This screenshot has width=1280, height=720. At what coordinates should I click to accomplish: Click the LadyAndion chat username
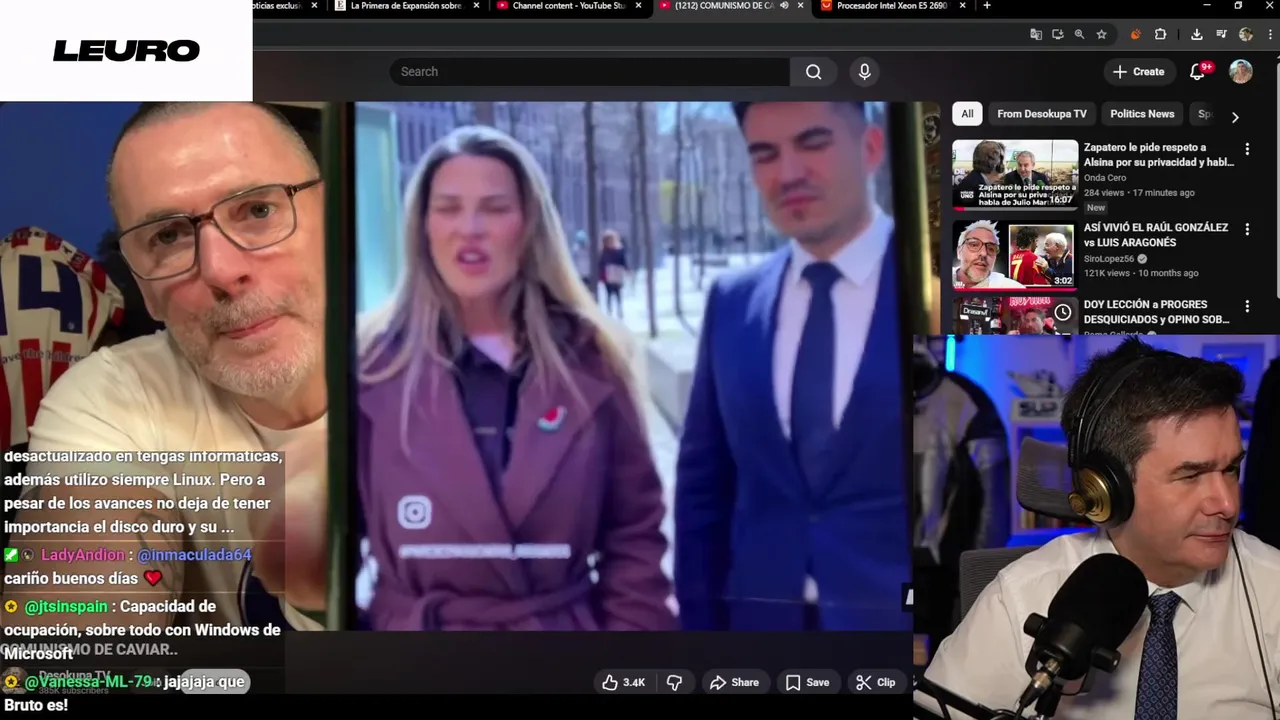click(83, 555)
